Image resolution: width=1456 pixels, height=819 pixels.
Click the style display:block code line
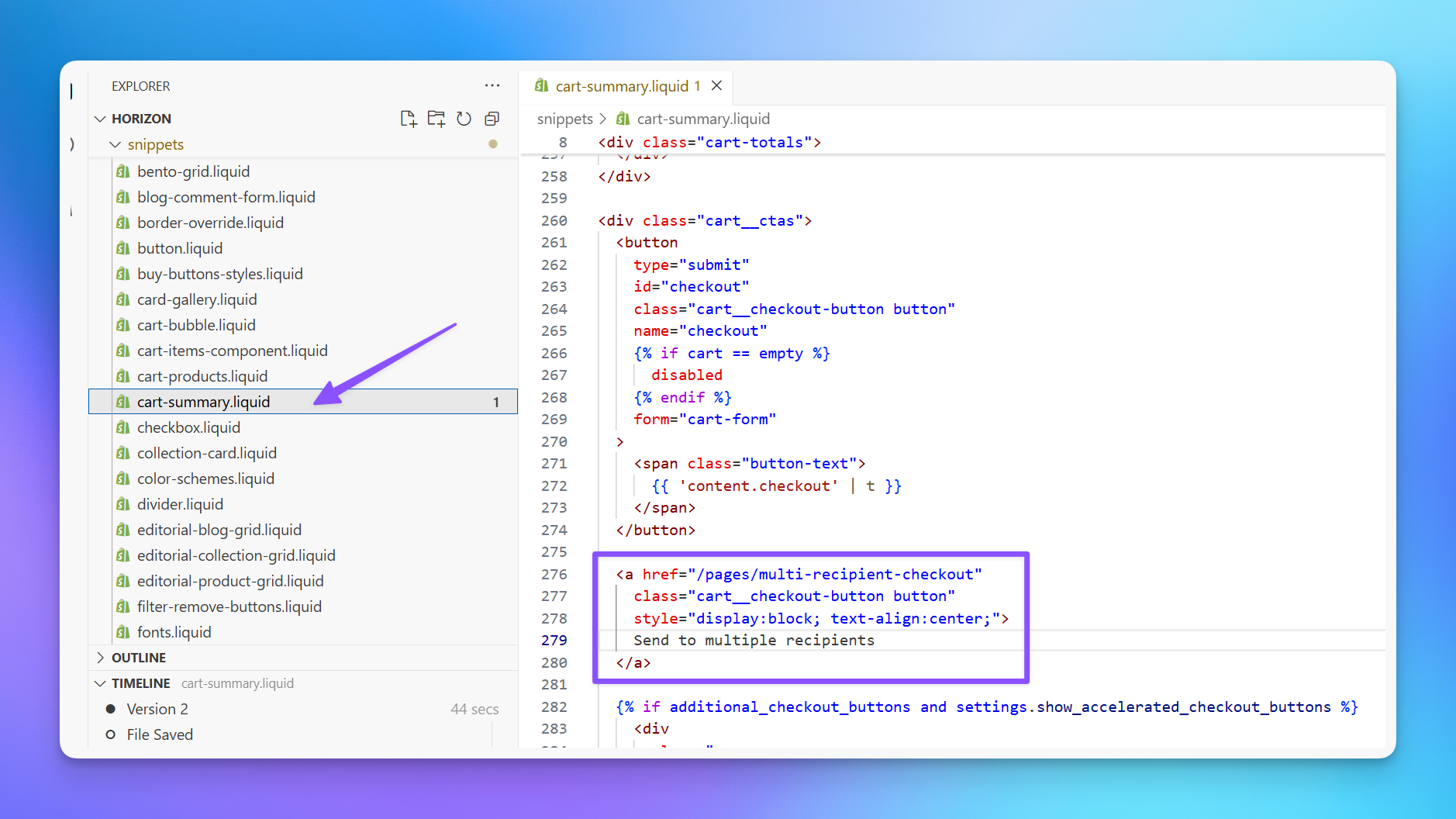pyautogui.click(x=821, y=618)
